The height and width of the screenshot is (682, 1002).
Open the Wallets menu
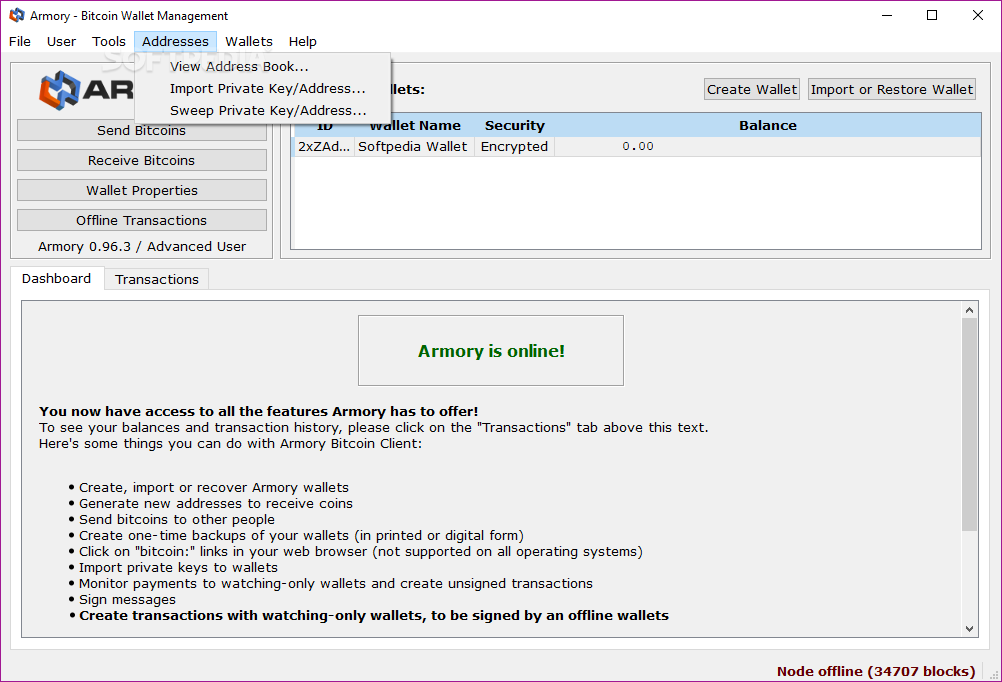pos(249,42)
